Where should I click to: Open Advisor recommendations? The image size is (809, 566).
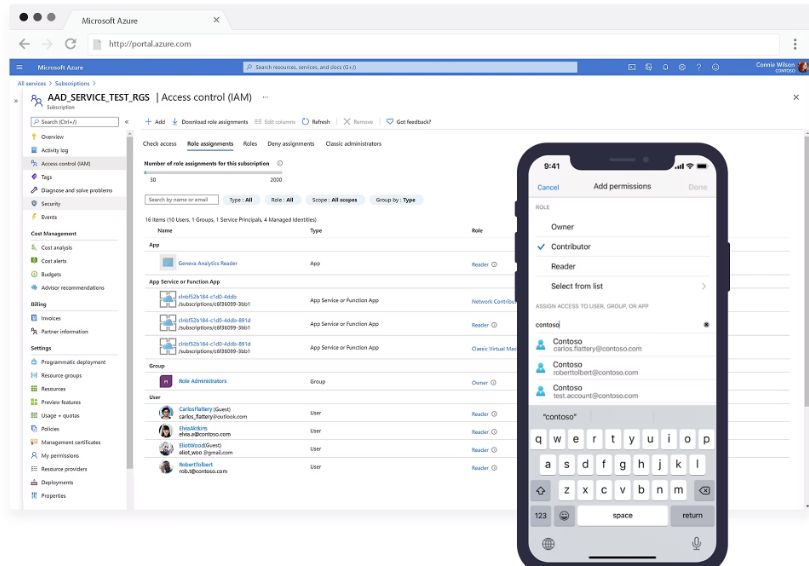tap(72, 288)
